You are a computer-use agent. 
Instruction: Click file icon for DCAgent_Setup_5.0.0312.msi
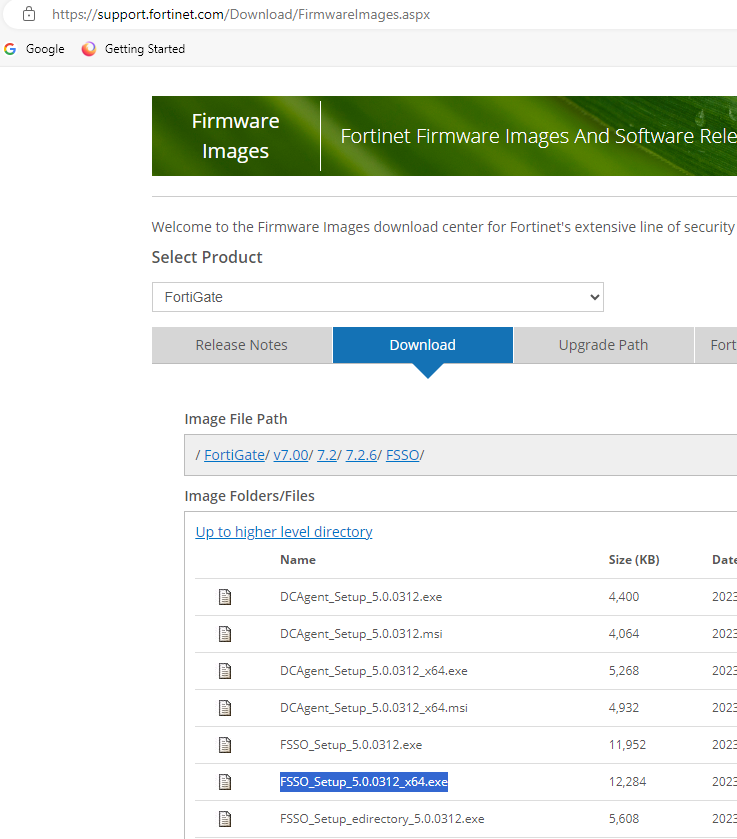(225, 634)
